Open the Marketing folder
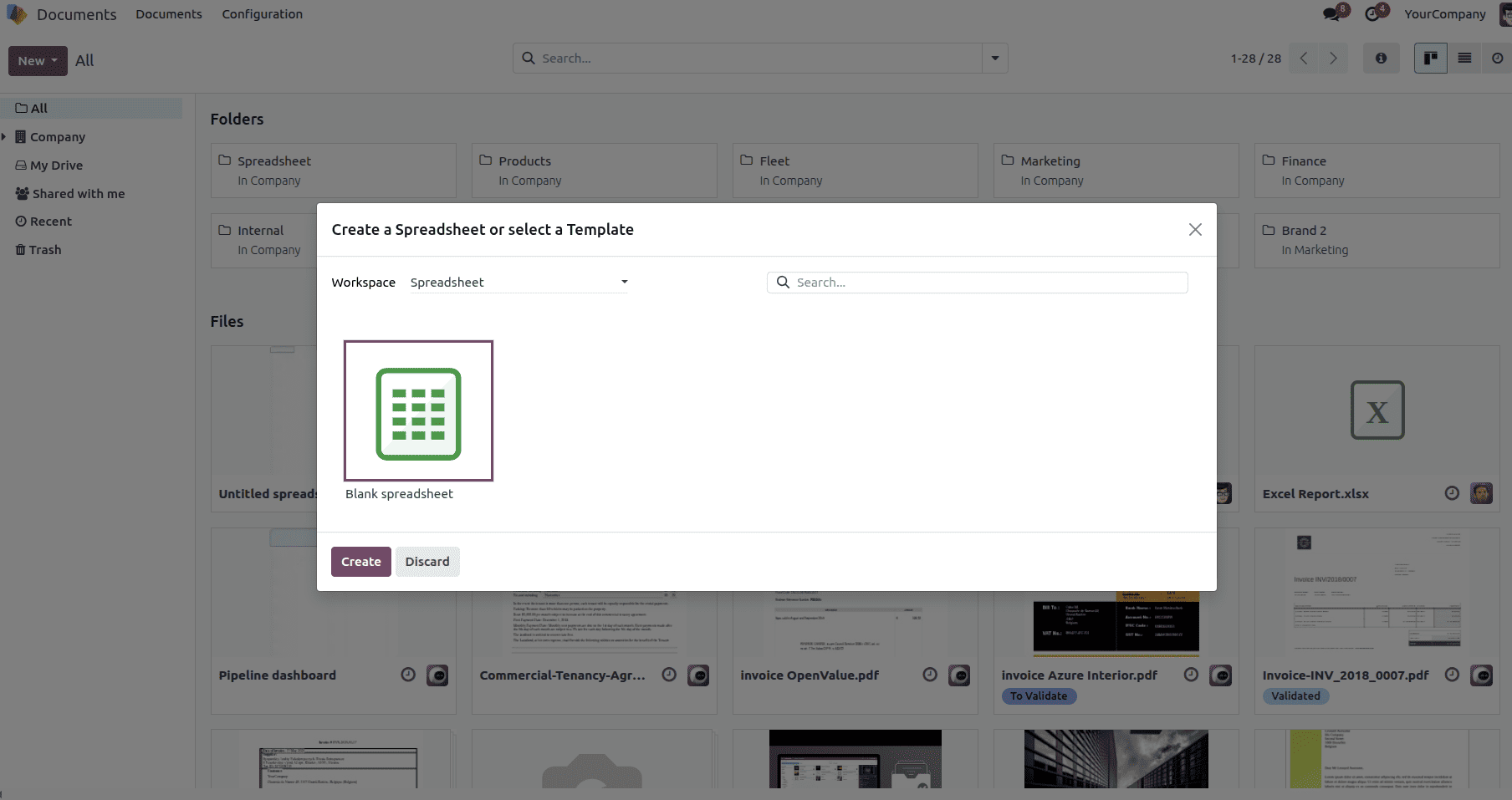 point(1116,171)
